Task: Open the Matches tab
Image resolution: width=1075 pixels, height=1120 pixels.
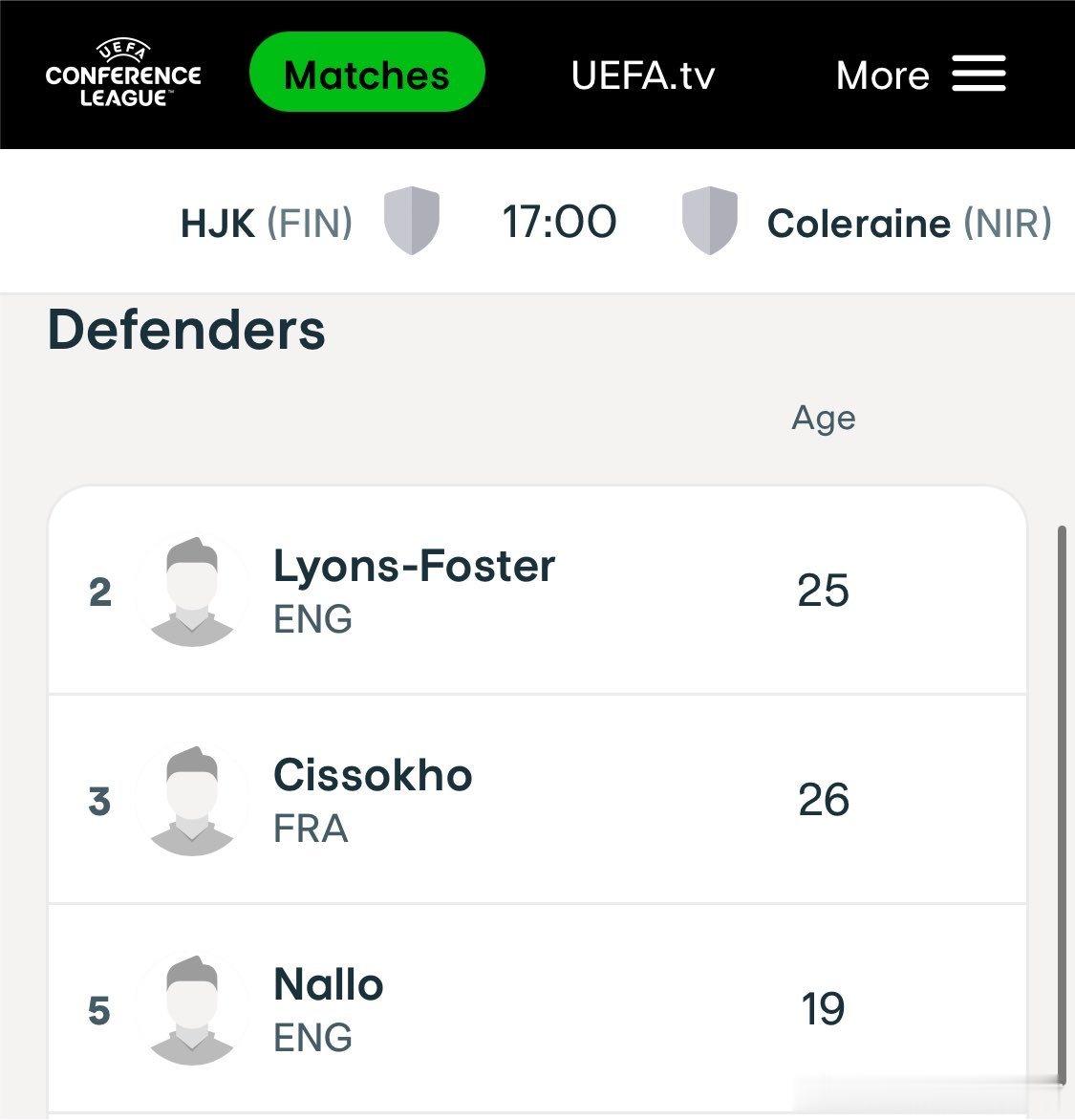Action: point(367,72)
